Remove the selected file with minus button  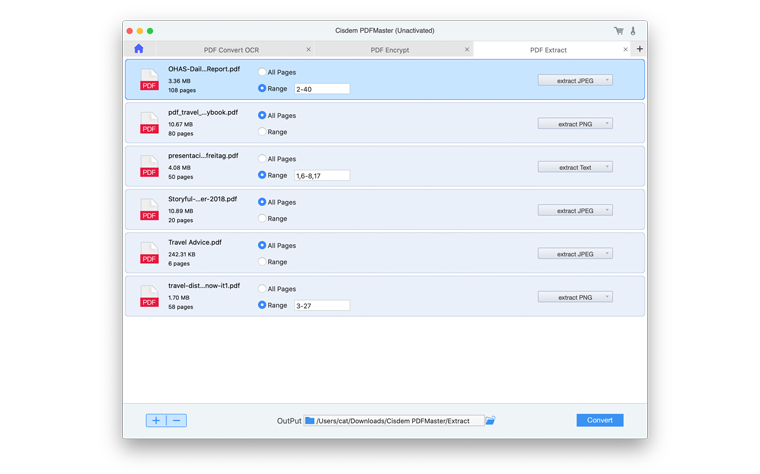(x=176, y=420)
